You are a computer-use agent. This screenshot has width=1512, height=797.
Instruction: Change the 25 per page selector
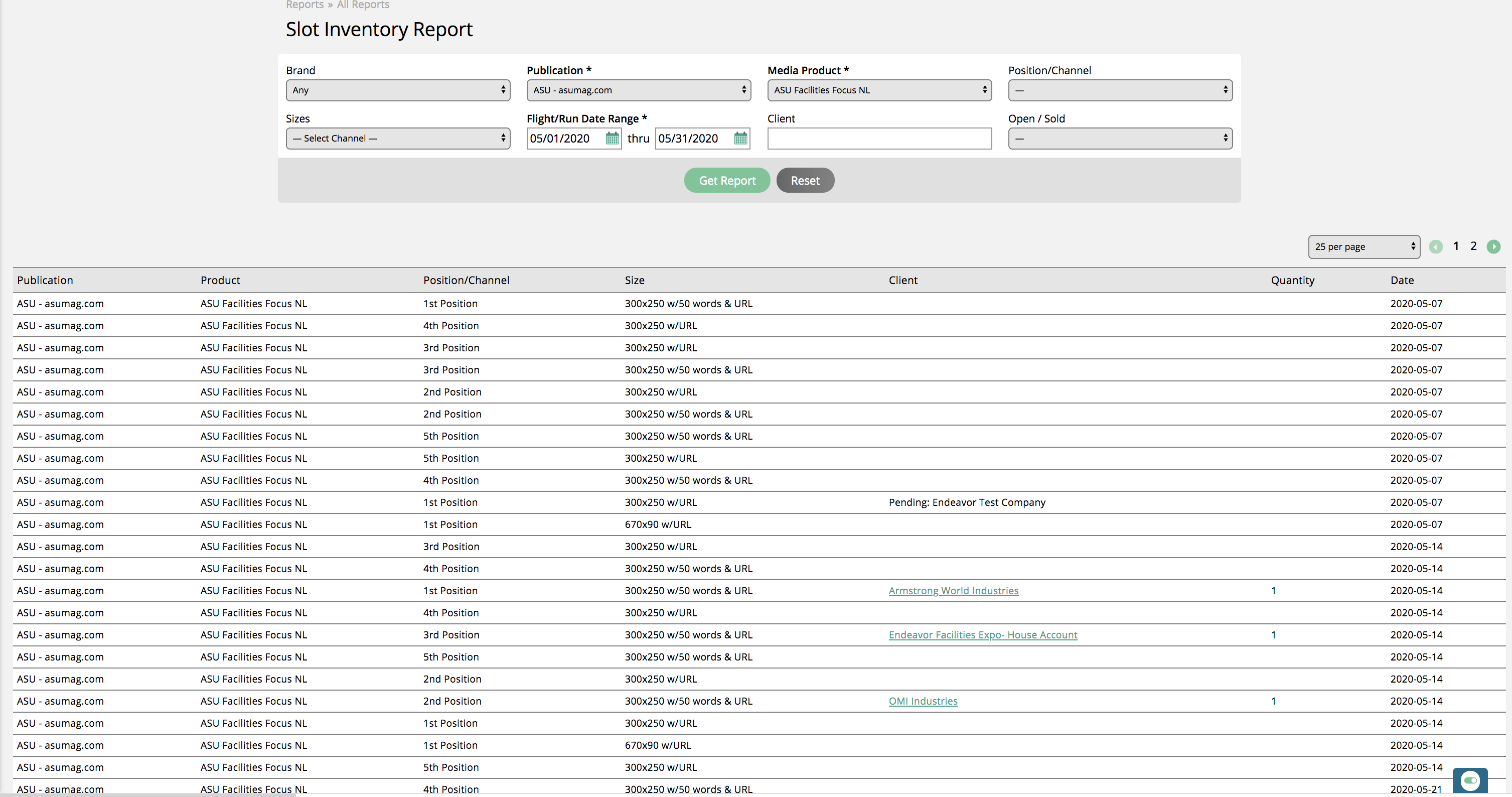pyautogui.click(x=1364, y=246)
